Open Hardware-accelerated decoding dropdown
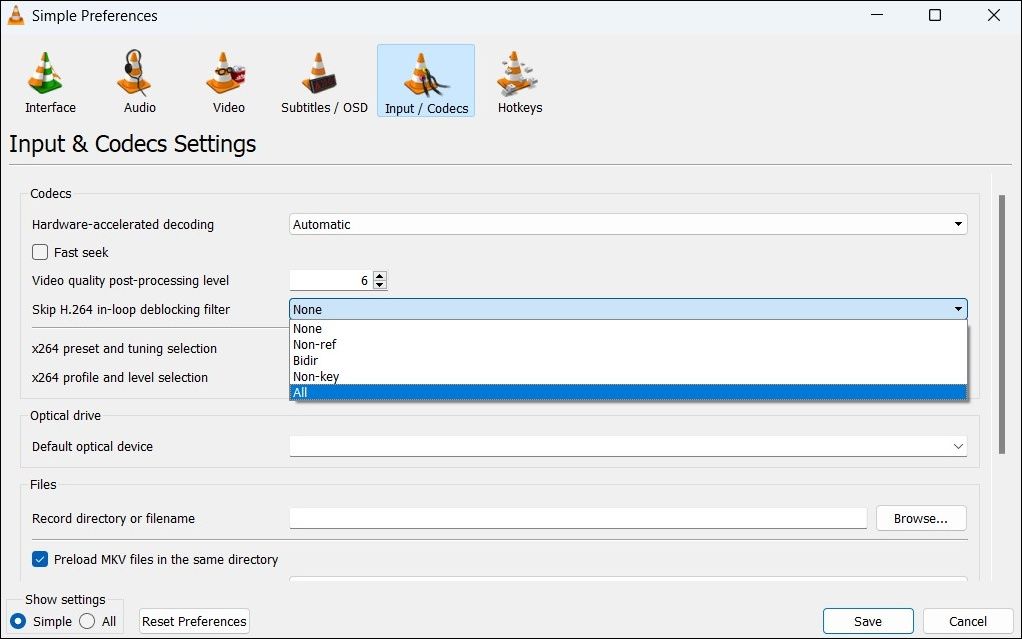 click(x=628, y=224)
